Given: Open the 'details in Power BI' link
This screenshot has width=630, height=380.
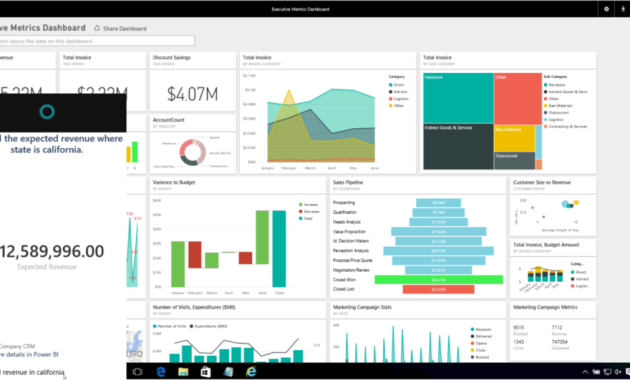Looking at the screenshot, I should 29,354.
